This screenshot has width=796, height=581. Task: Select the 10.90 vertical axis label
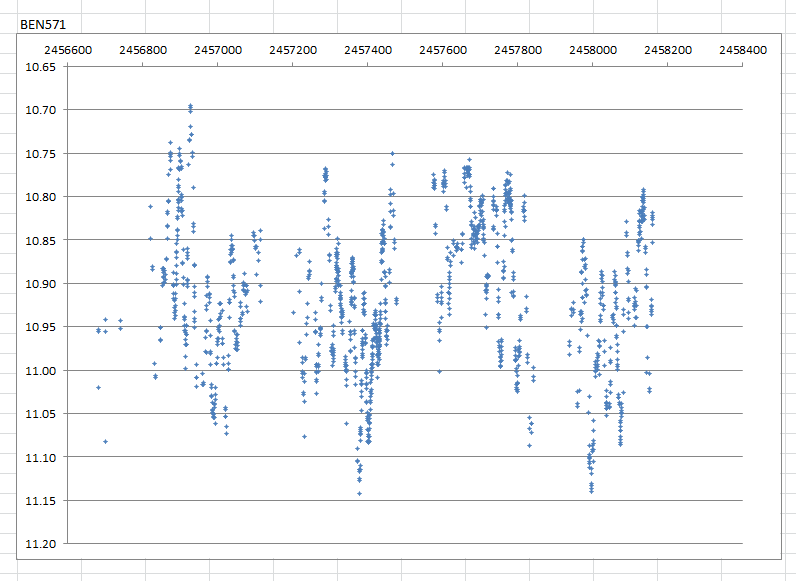point(41,284)
